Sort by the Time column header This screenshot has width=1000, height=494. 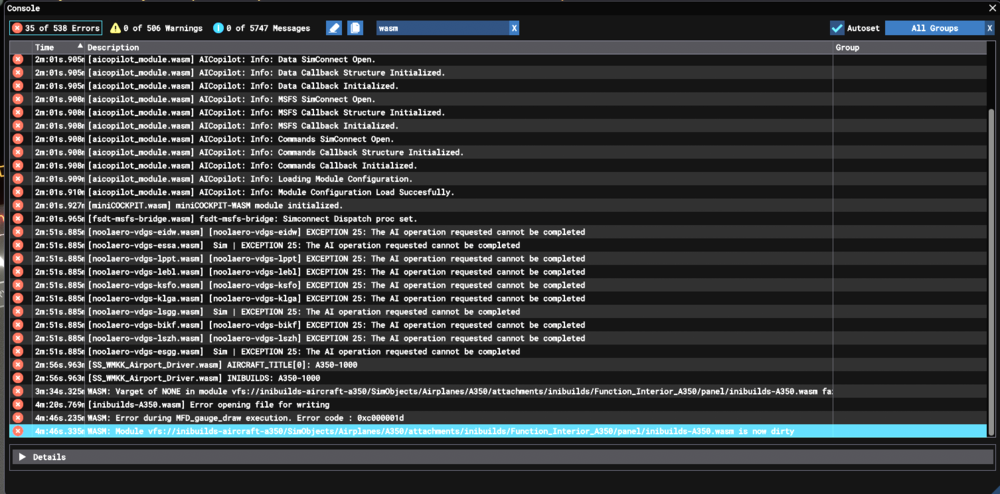(x=45, y=47)
